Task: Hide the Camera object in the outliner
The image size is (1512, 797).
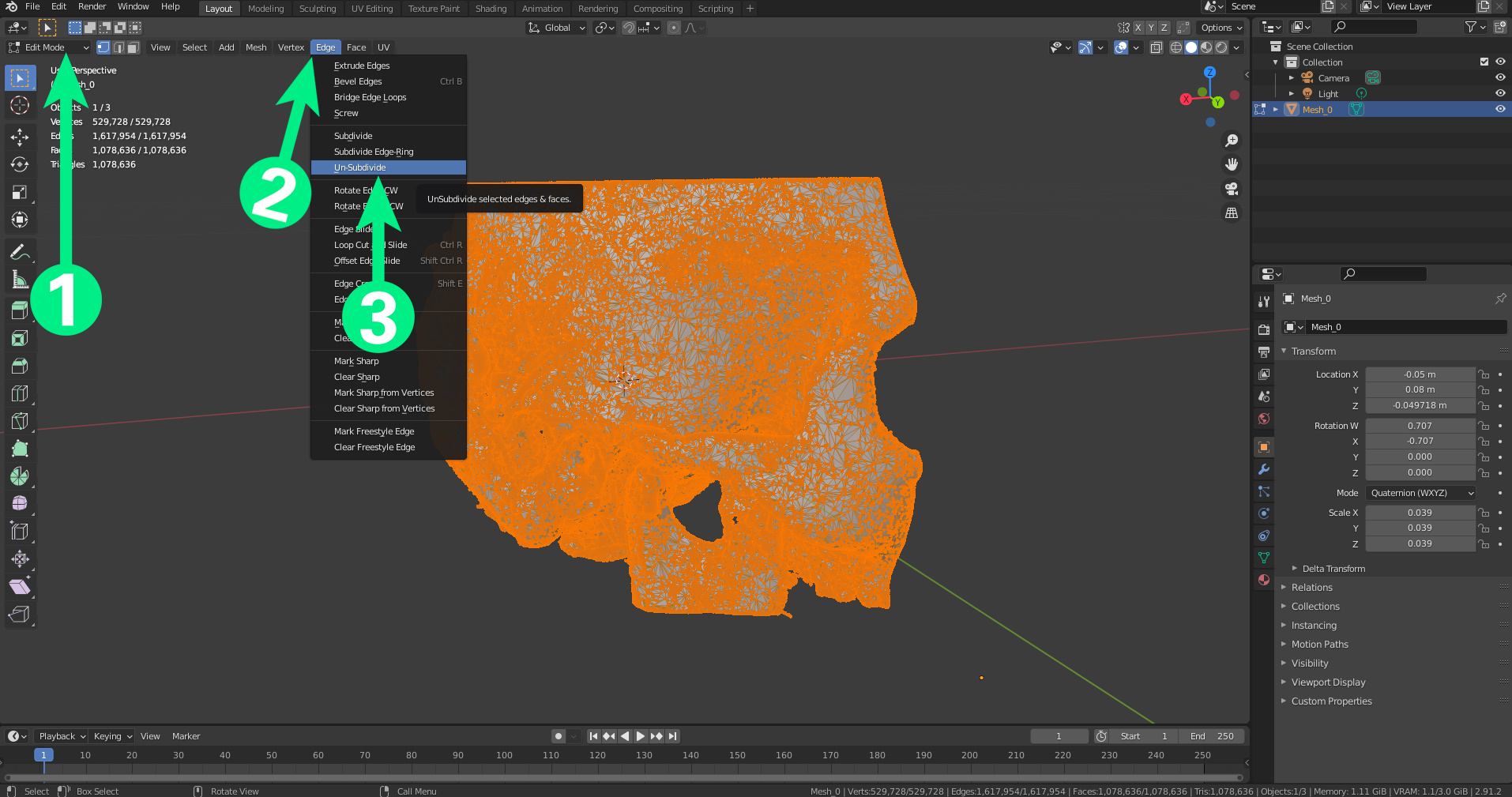Action: point(1499,78)
